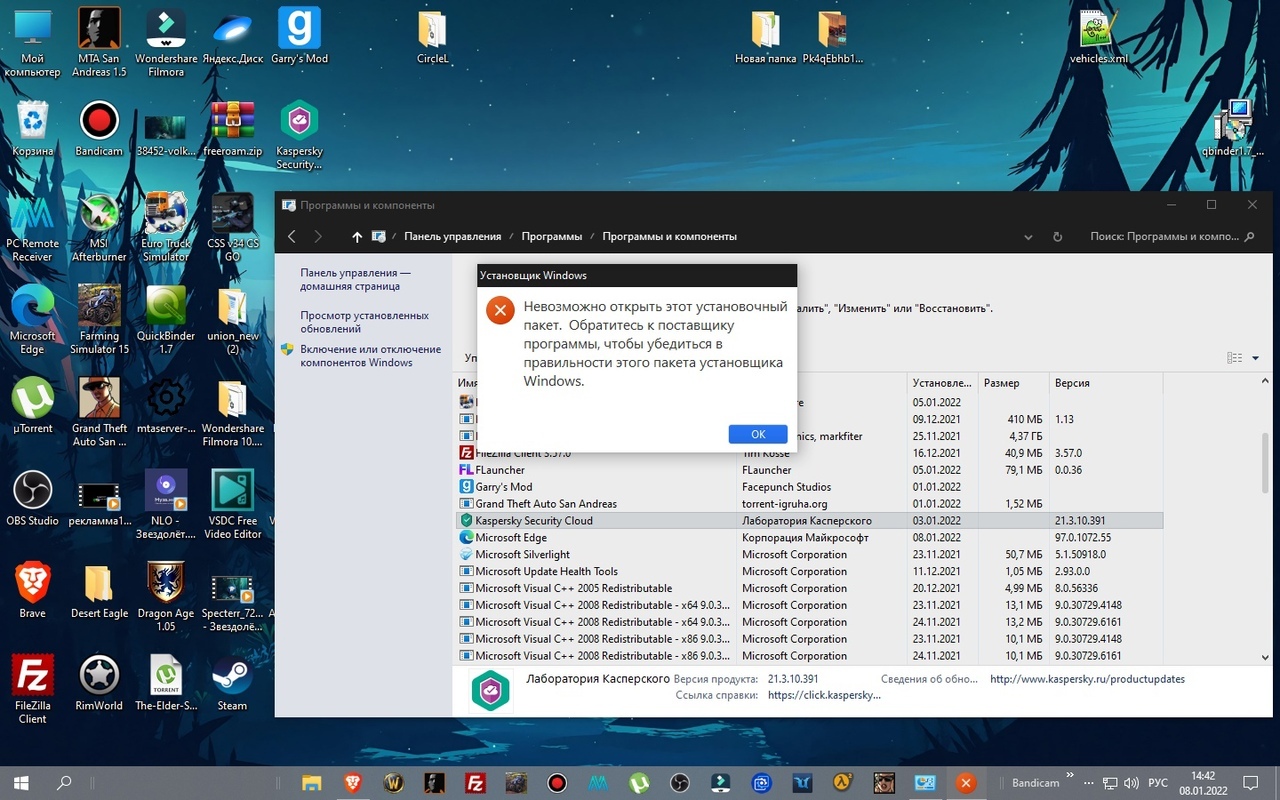Open Включение или отключение компонентов Windows
This screenshot has height=800, width=1280.
click(x=370, y=356)
